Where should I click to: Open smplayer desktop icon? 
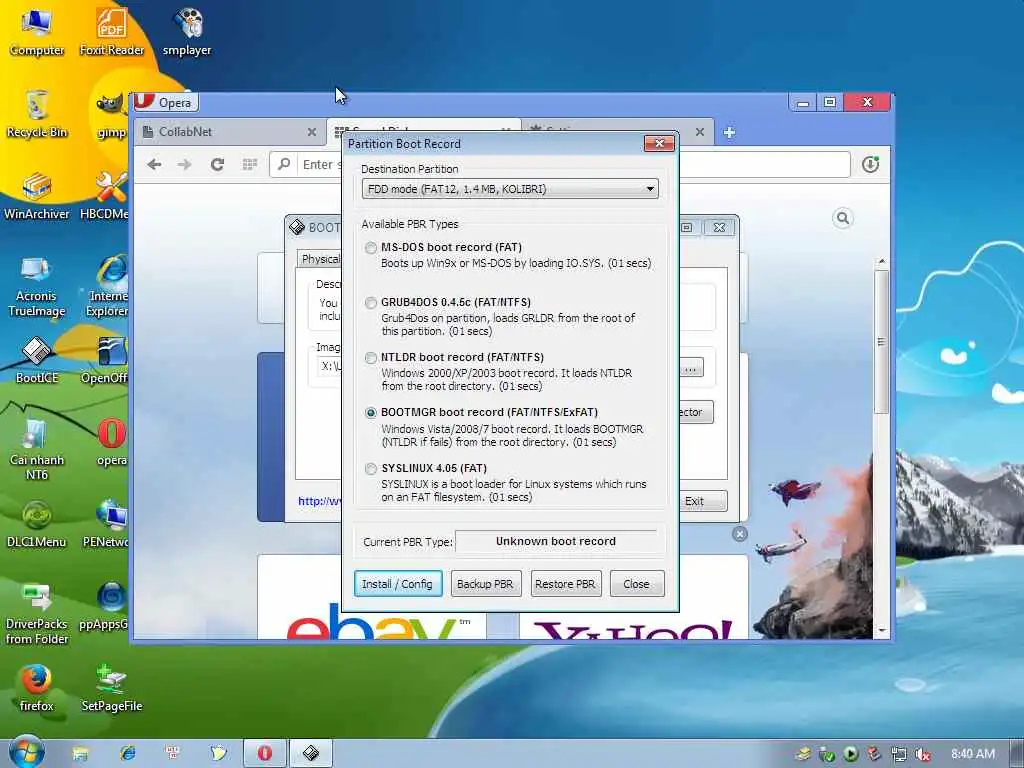click(187, 33)
